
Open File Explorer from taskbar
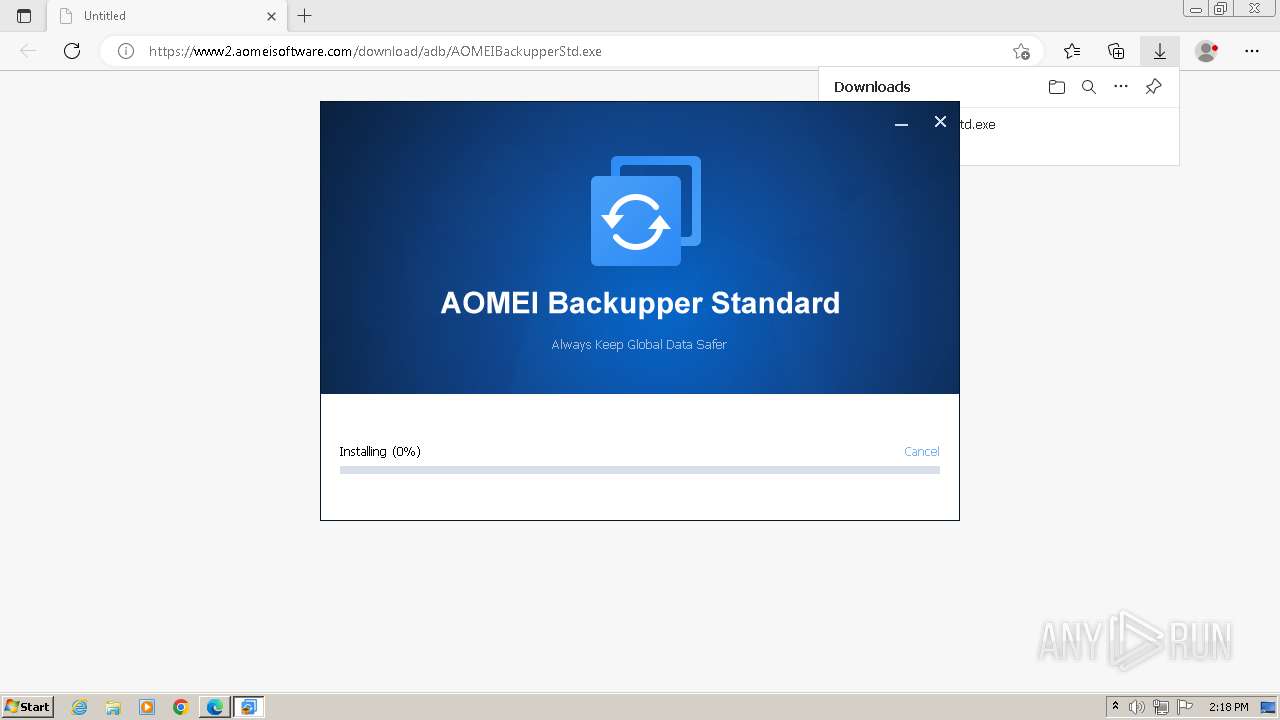point(113,707)
